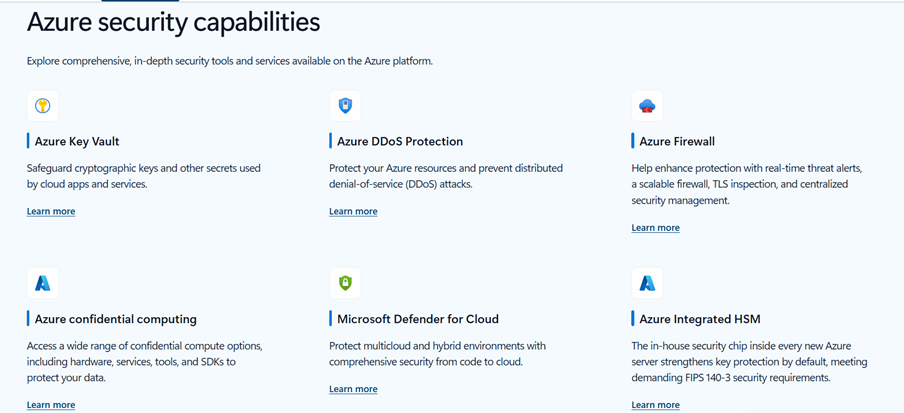Select the Microsoft Defender for Cloud heading
Viewport: 904px width, 413px height.
(x=418, y=319)
